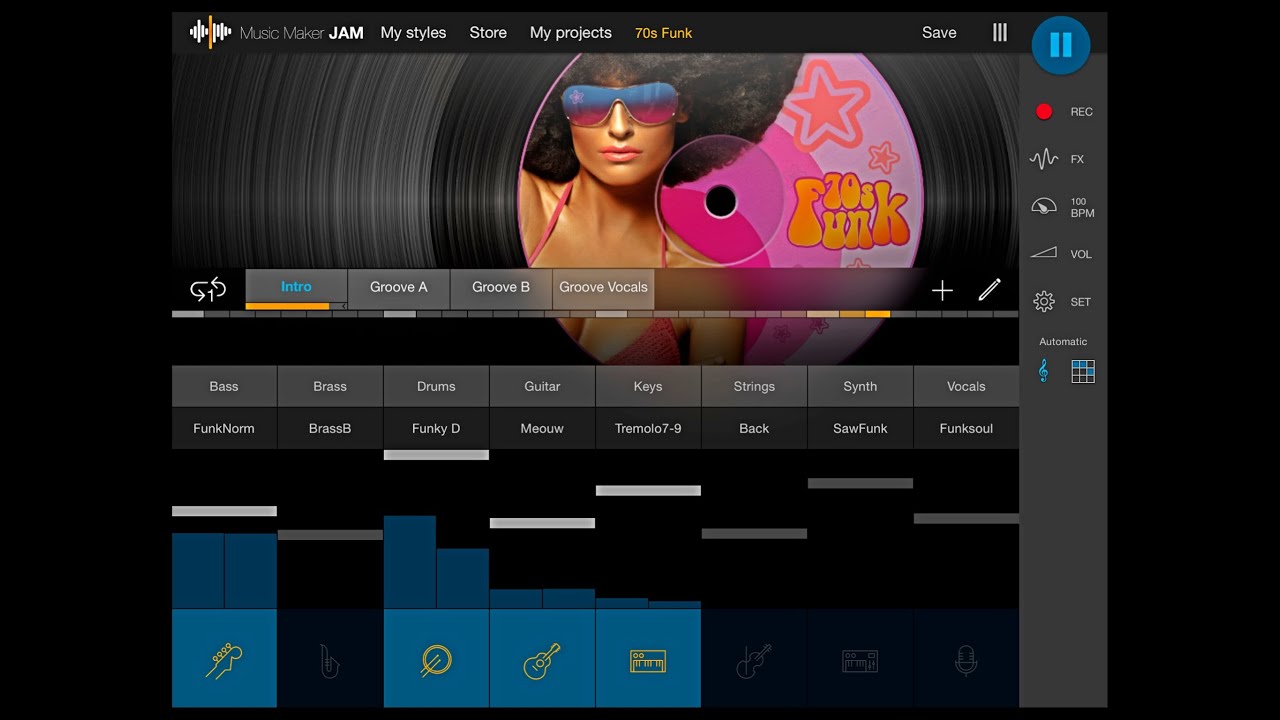Select the Intro part tab
The height and width of the screenshot is (720, 1280).
click(x=296, y=287)
